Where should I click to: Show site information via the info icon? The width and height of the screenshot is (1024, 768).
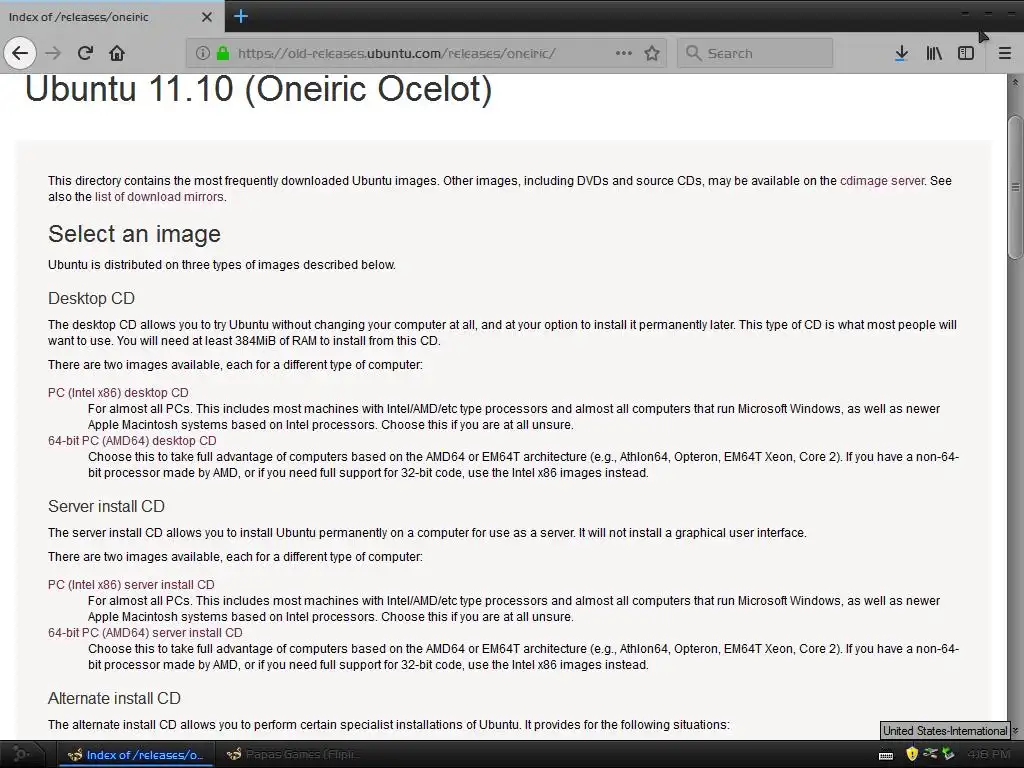point(202,53)
